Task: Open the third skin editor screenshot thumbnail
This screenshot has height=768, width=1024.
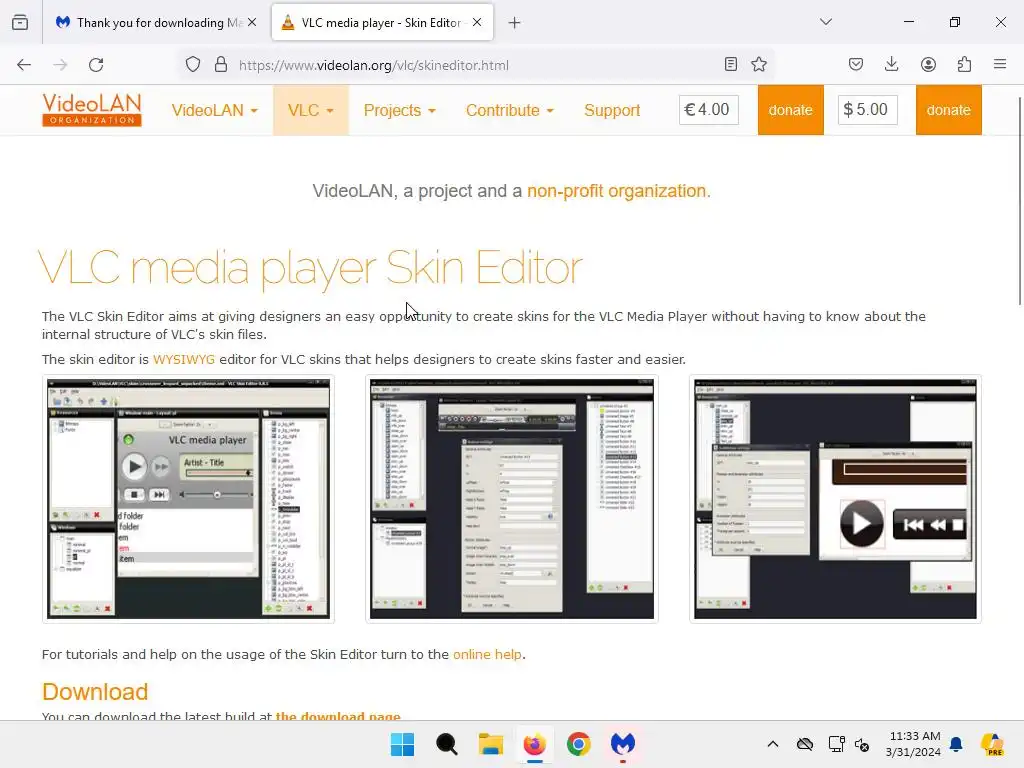Action: [835, 499]
